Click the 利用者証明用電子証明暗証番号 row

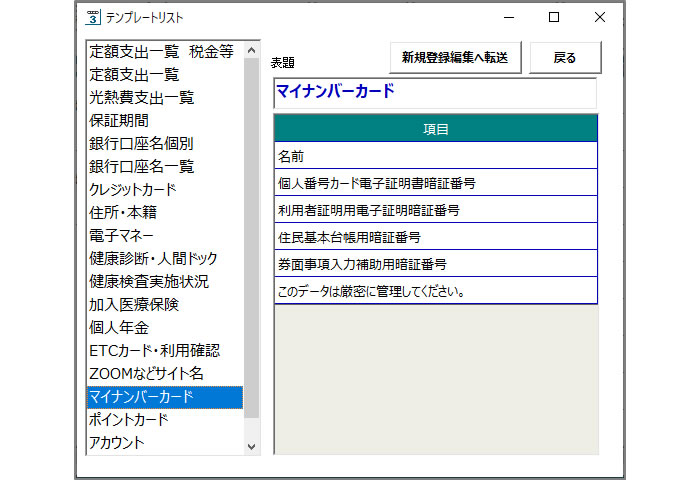(x=436, y=210)
